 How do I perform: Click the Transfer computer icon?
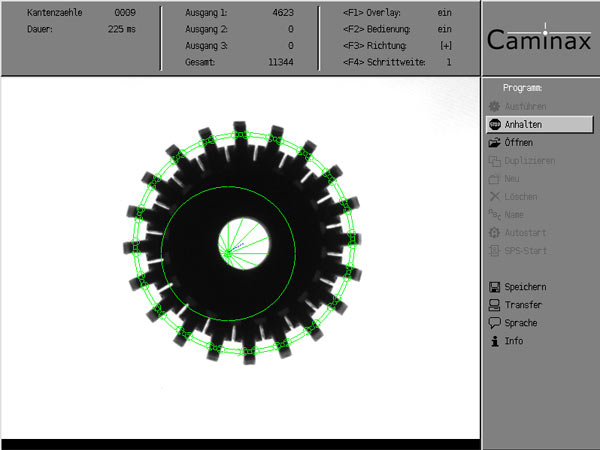(x=494, y=305)
